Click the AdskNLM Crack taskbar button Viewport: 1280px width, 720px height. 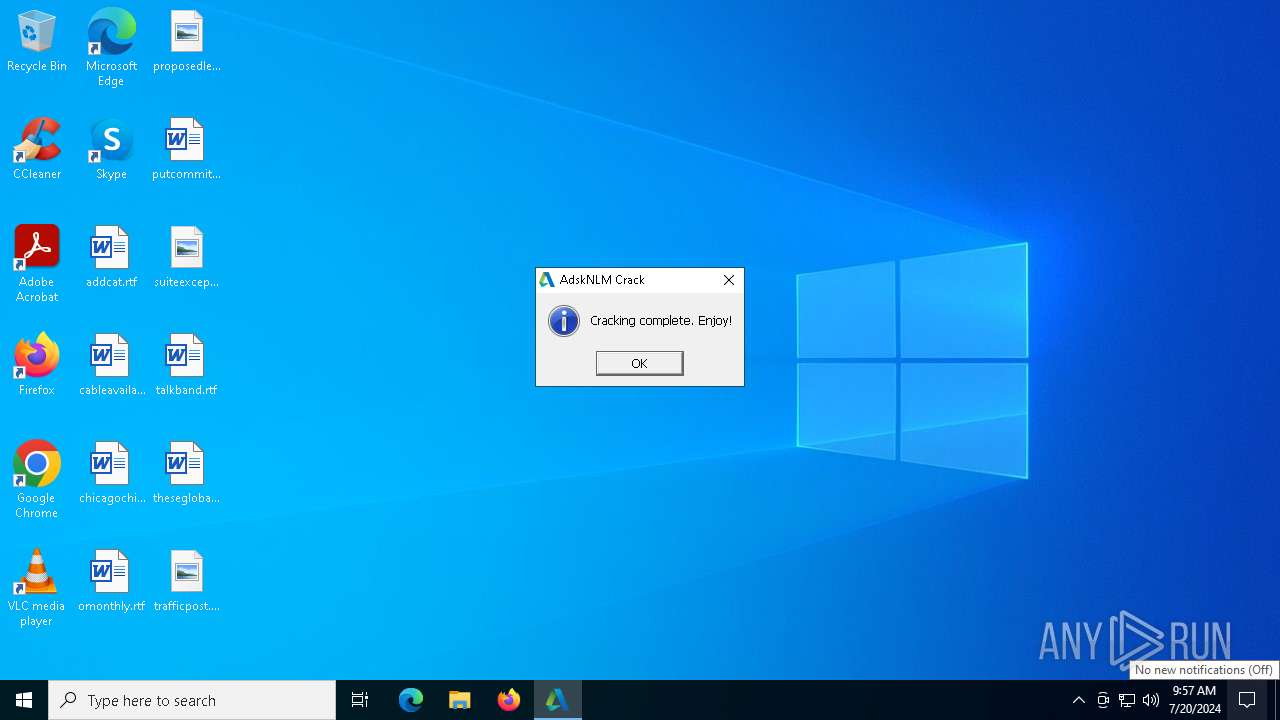pos(557,700)
